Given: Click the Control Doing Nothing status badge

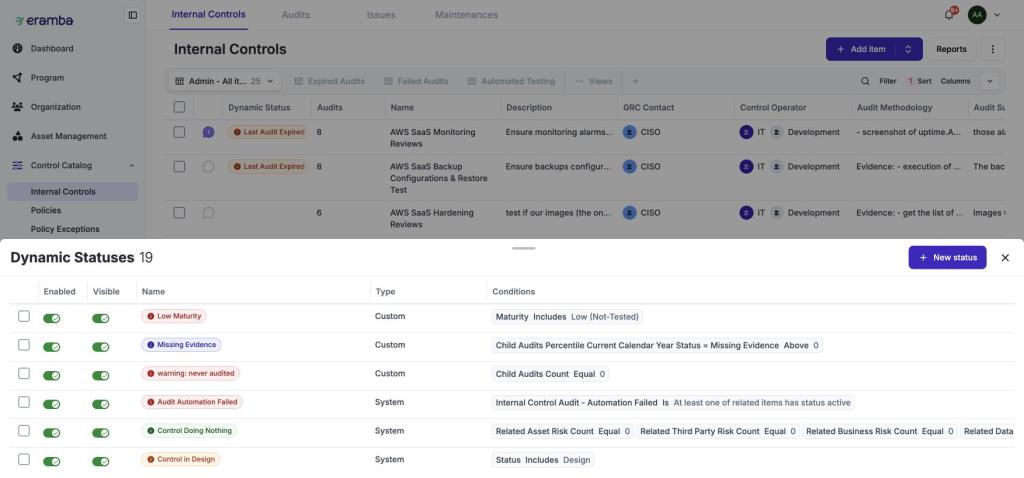Looking at the screenshot, I should click(x=190, y=431).
